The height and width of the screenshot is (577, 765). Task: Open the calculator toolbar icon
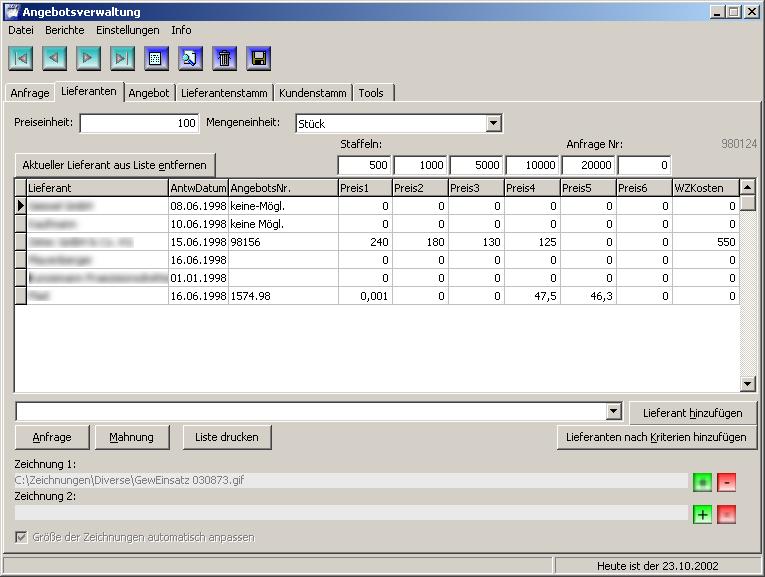point(156,59)
